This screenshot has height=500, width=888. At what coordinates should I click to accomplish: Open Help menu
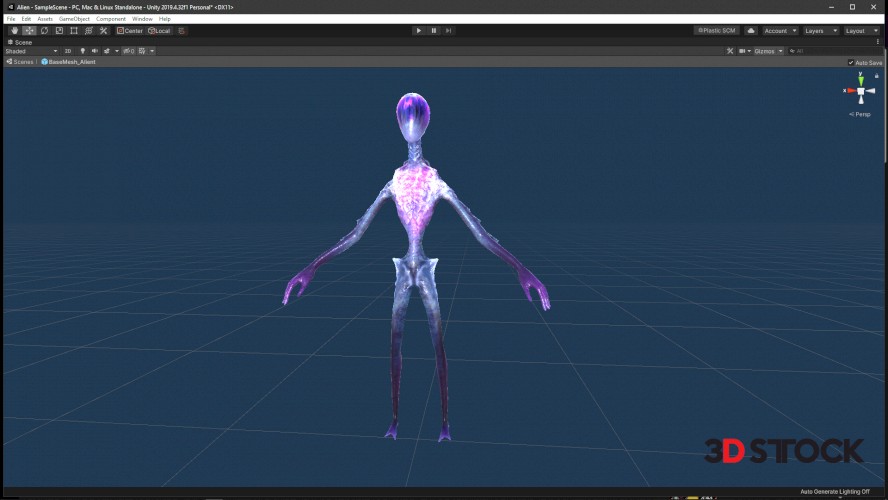coord(164,19)
